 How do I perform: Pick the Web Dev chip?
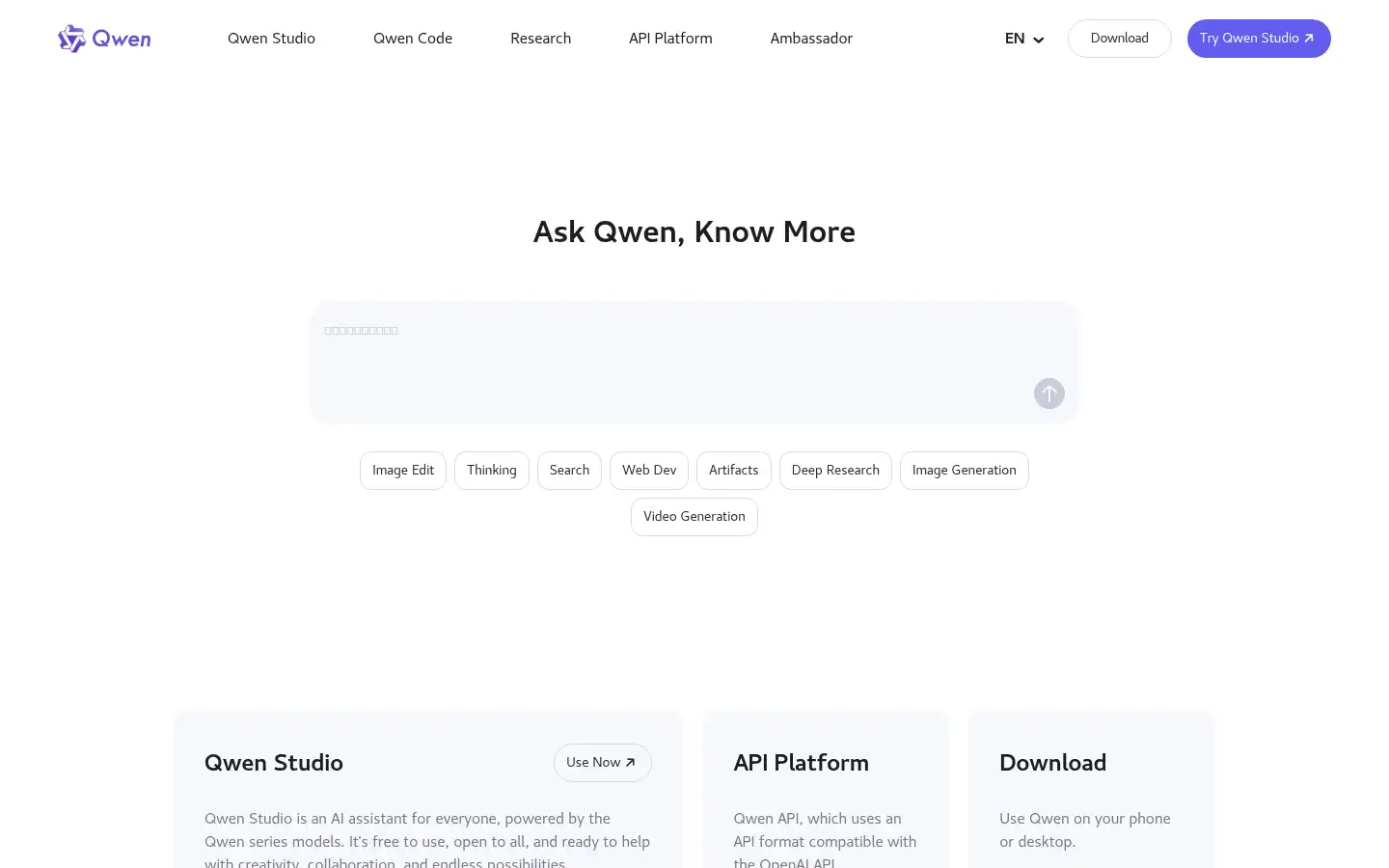(x=649, y=471)
